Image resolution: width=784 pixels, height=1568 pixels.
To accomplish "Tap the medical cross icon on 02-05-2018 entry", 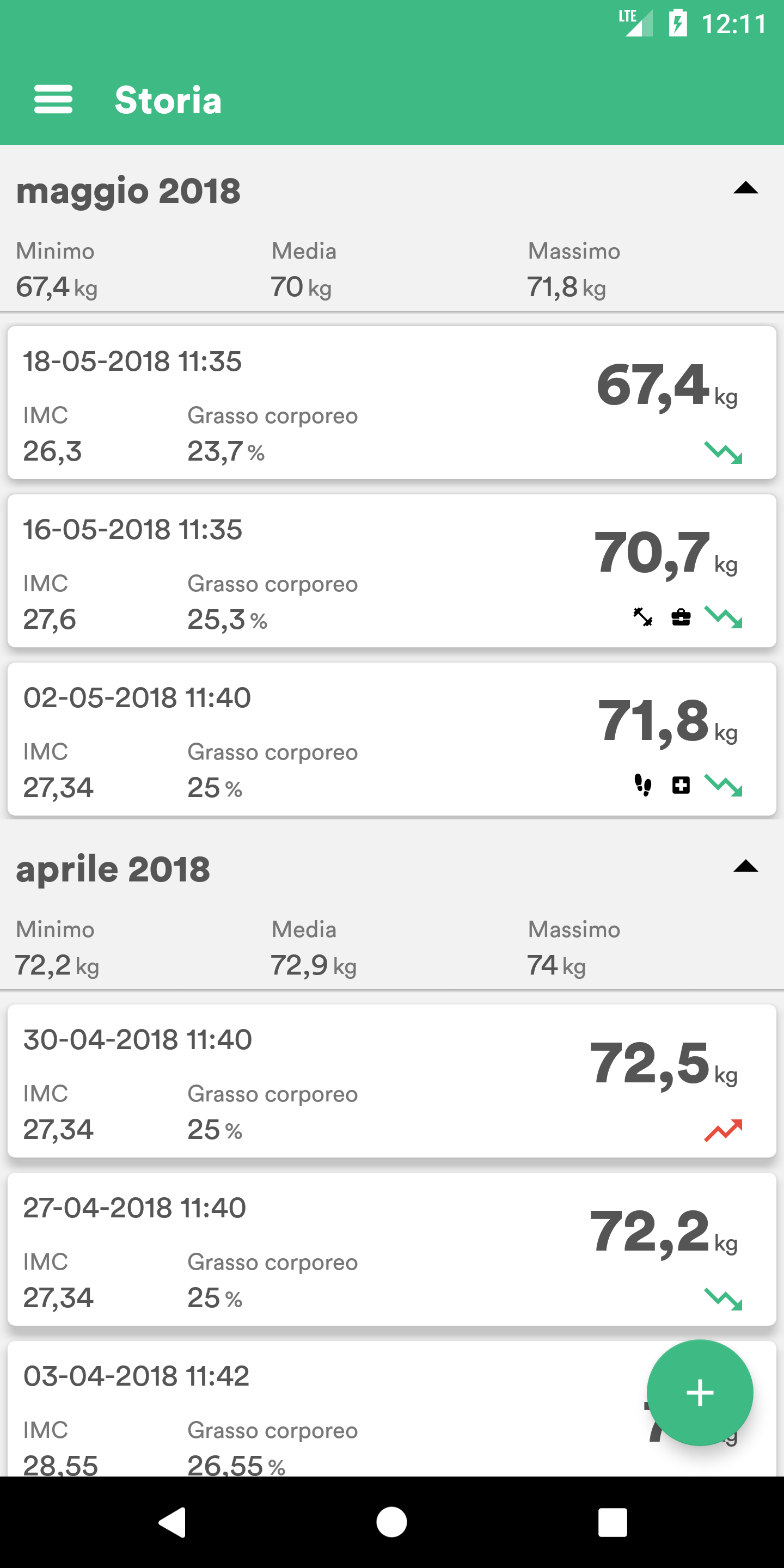I will (x=681, y=785).
